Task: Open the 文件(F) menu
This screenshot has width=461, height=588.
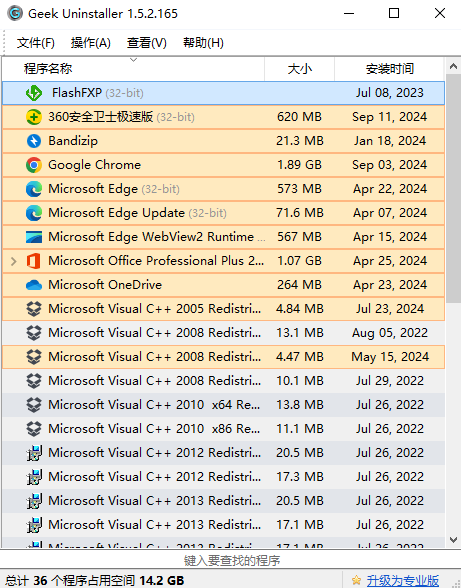Action: point(36,43)
